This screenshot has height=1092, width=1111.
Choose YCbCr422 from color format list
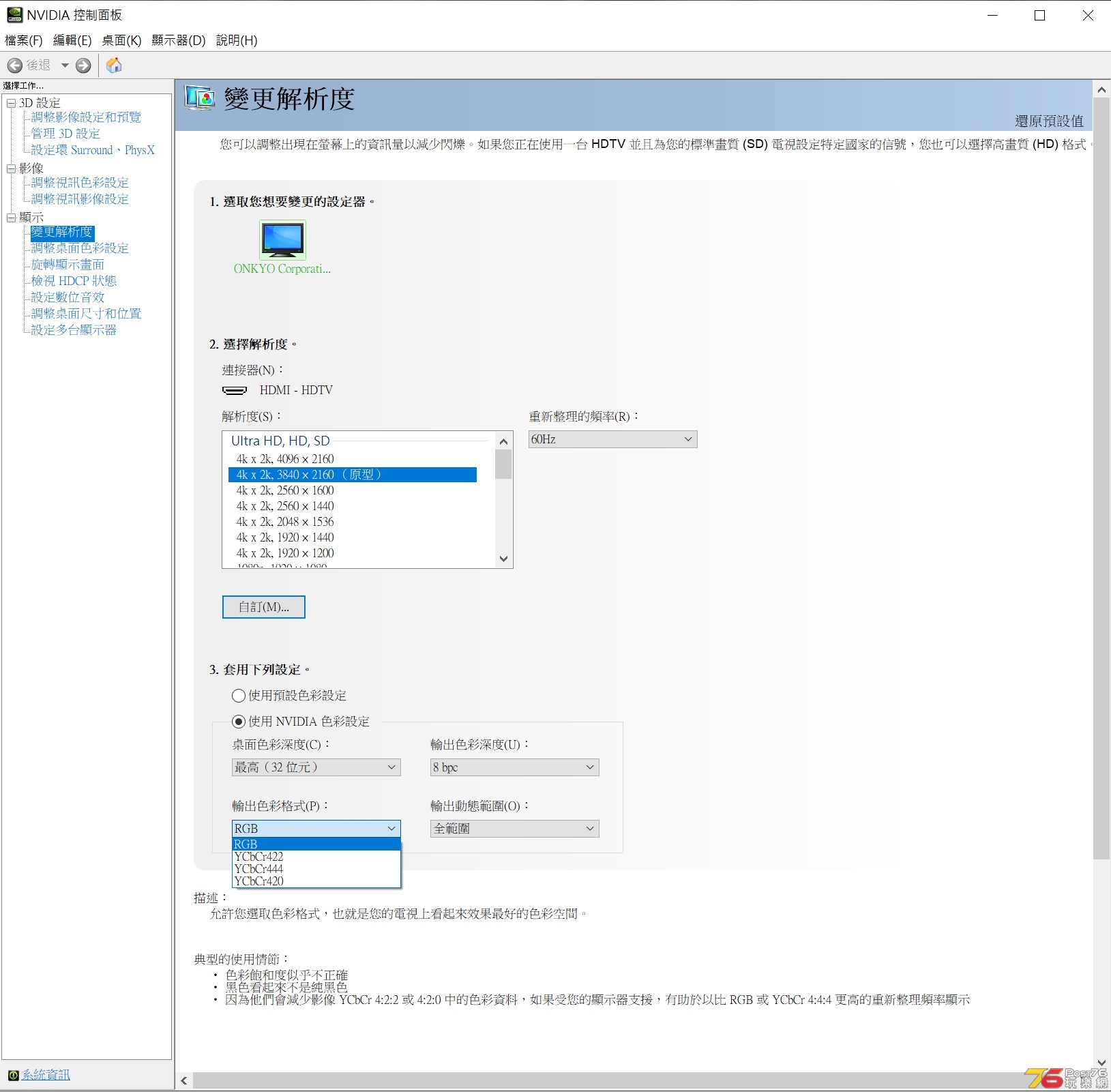316,857
